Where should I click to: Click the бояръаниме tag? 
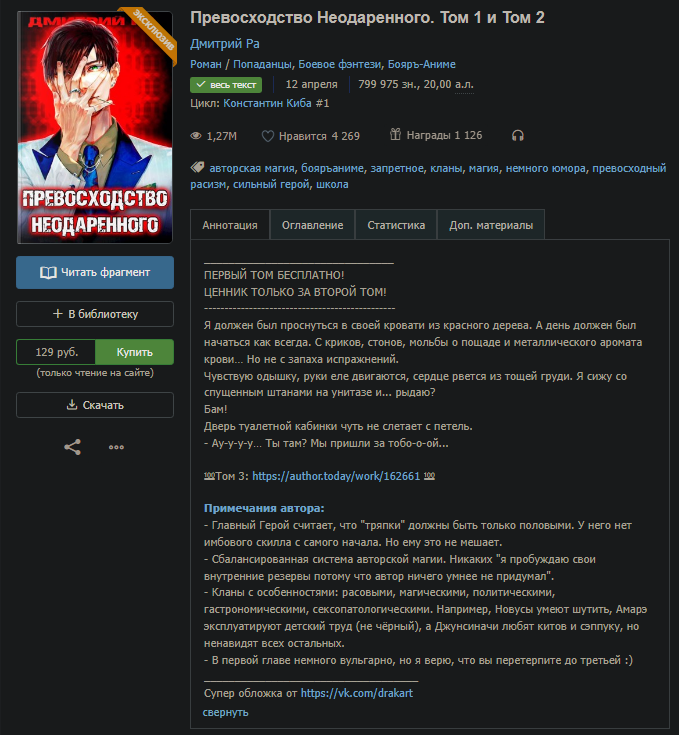point(332,168)
